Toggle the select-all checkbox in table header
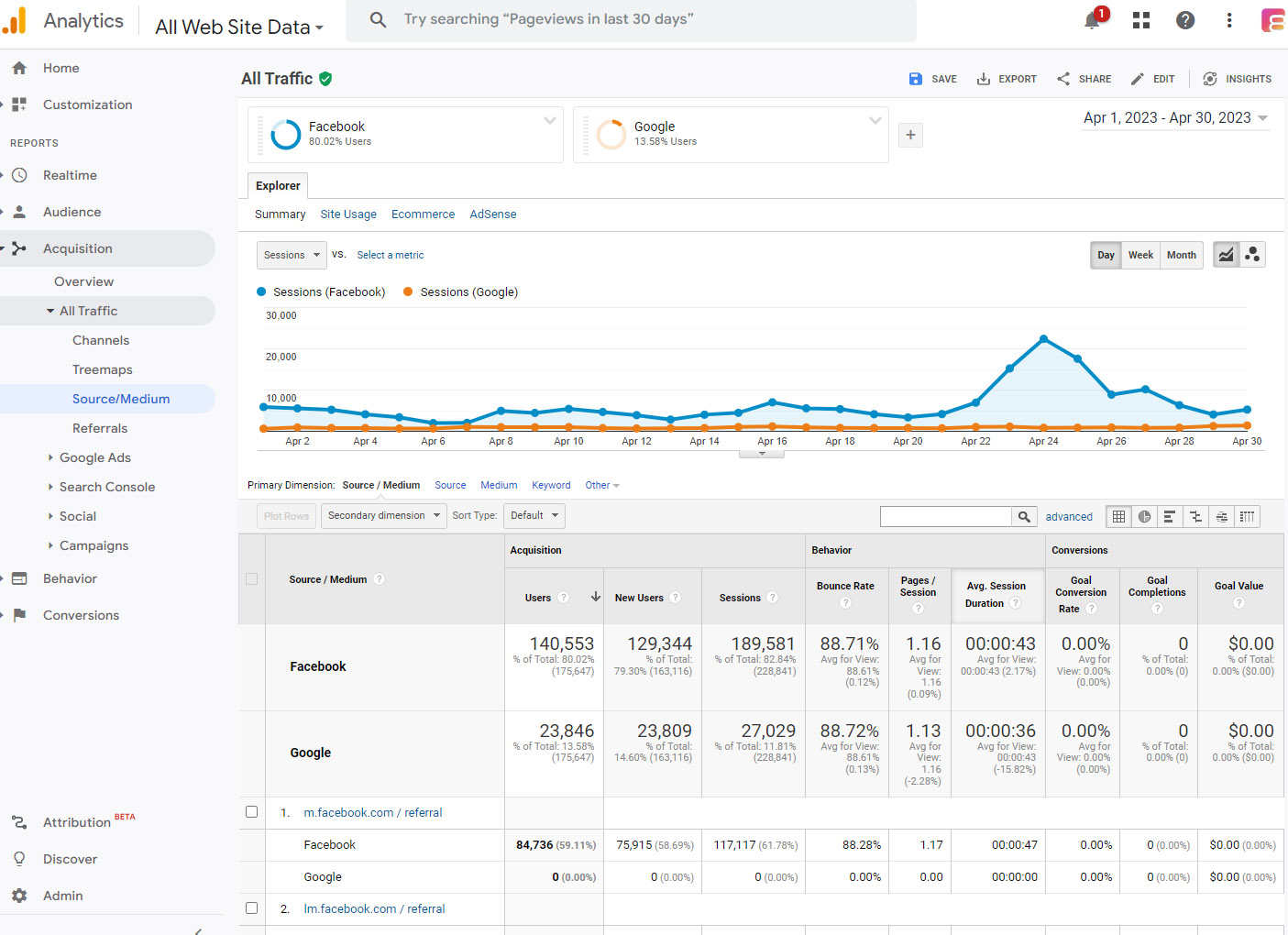Screen dimensions: 1288x935 pos(252,579)
